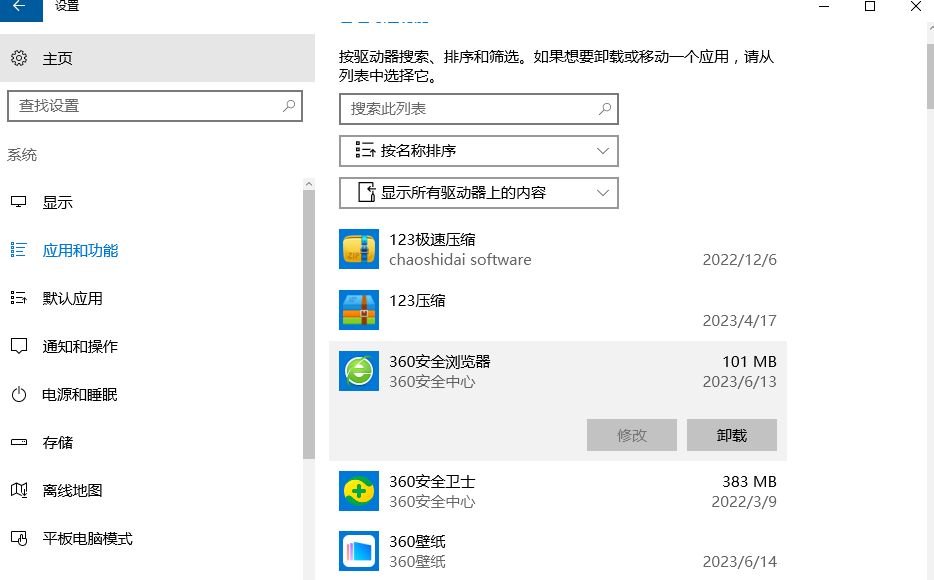Click the 平板电脑模式 sidebar icon
Screen dimensions: 934x580
pyautogui.click(x=22, y=538)
